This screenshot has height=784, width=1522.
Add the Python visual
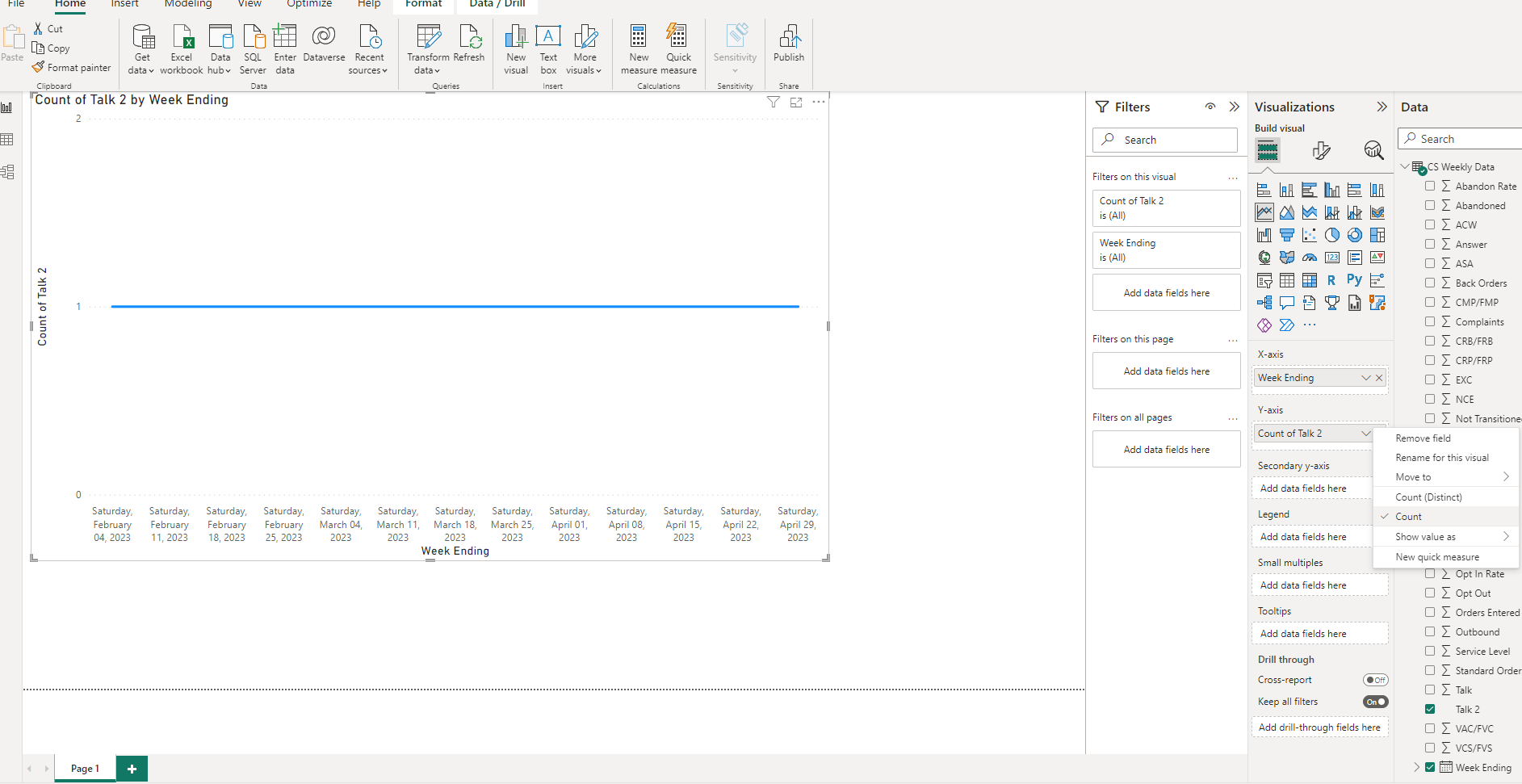(x=1355, y=280)
